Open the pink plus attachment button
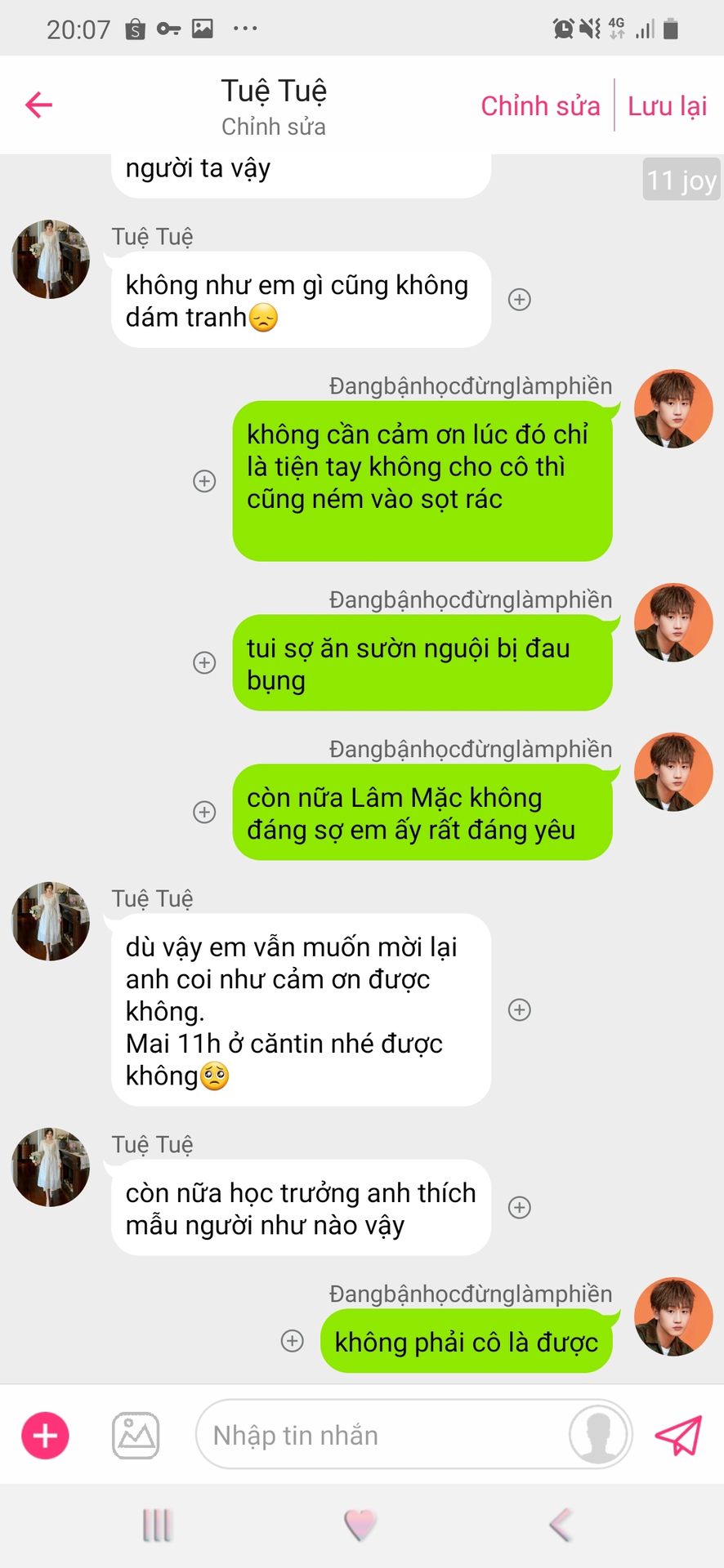The image size is (724, 1568). tap(45, 1435)
